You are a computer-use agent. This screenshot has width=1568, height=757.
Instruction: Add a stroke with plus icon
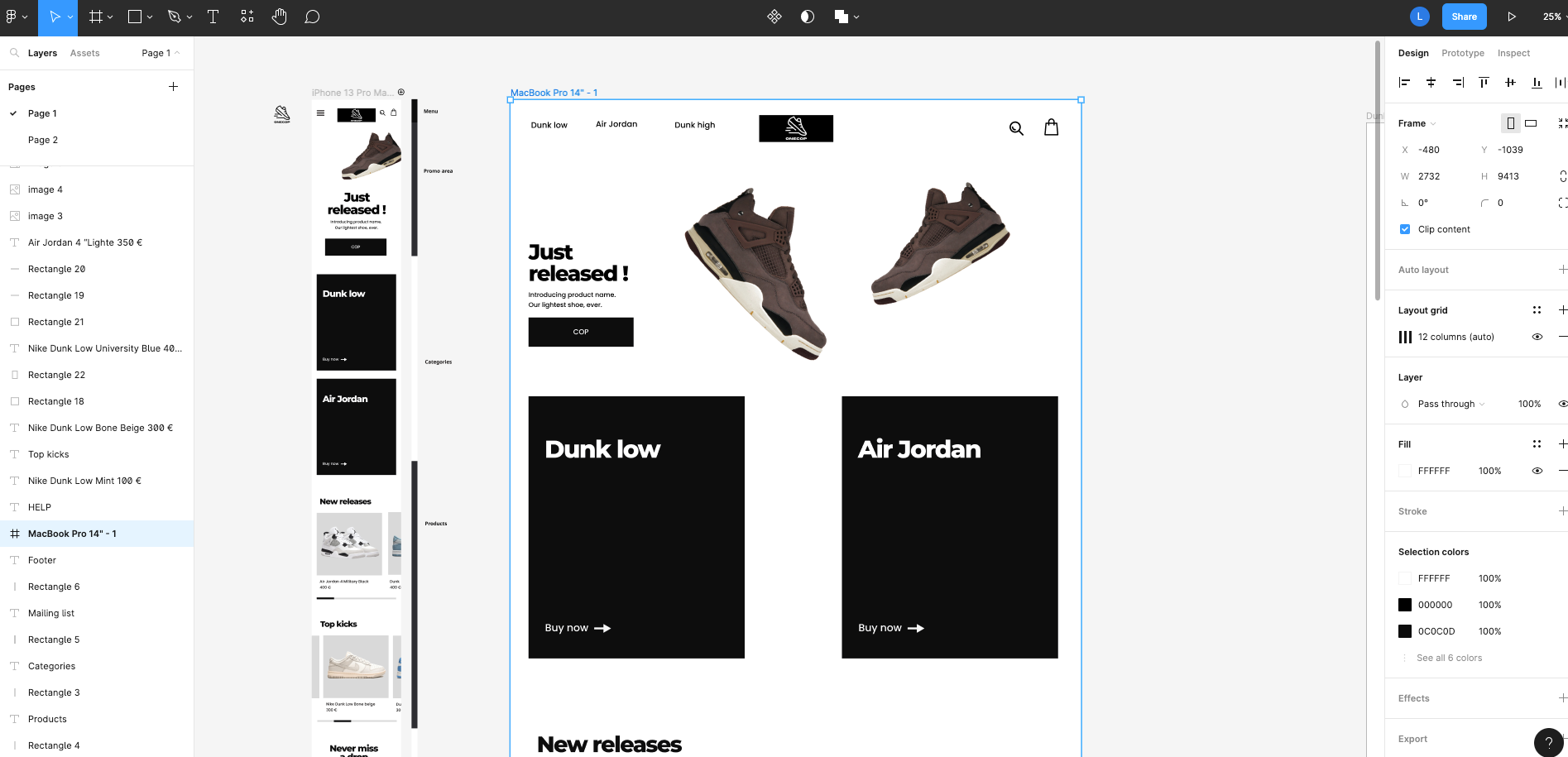pyautogui.click(x=1562, y=511)
